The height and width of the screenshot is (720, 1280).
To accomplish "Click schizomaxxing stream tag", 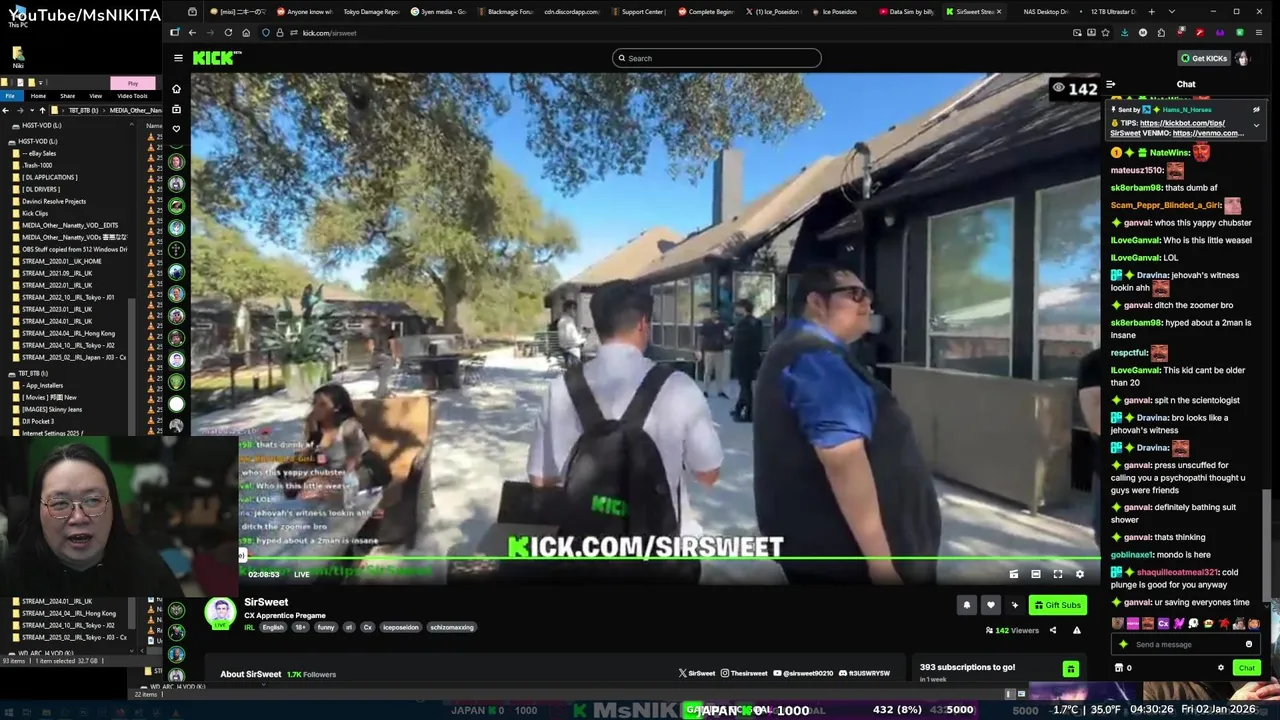I will [x=451, y=627].
